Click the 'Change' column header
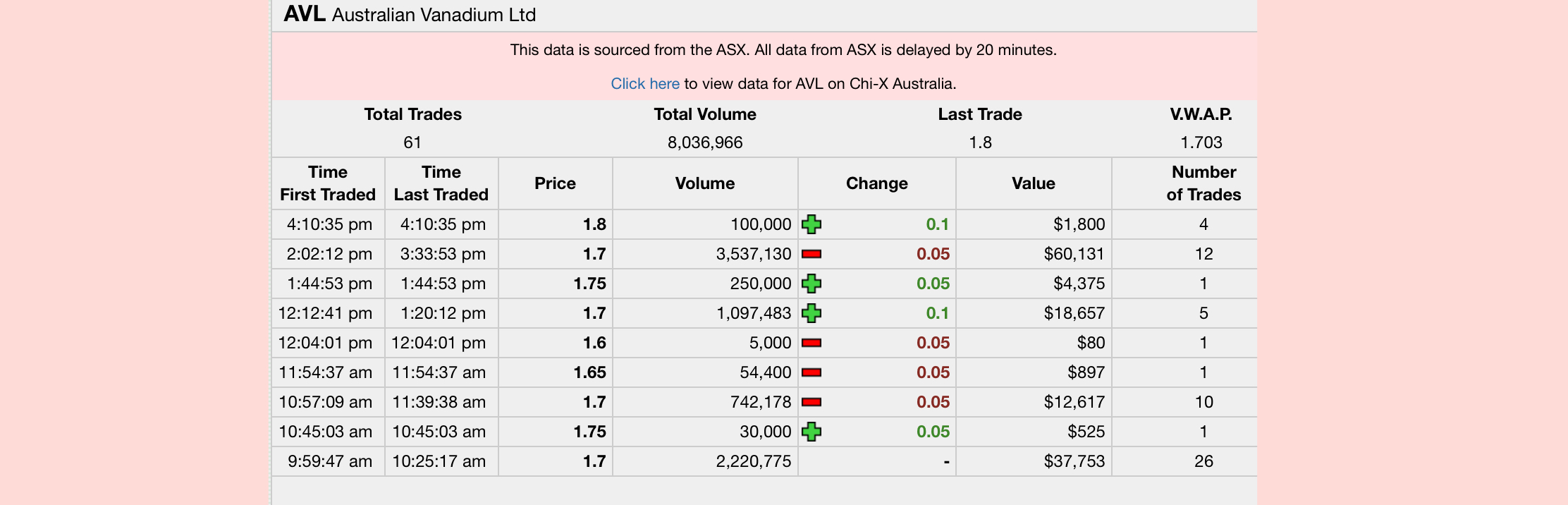Viewport: 1568px width, 505px height. pyautogui.click(x=877, y=183)
